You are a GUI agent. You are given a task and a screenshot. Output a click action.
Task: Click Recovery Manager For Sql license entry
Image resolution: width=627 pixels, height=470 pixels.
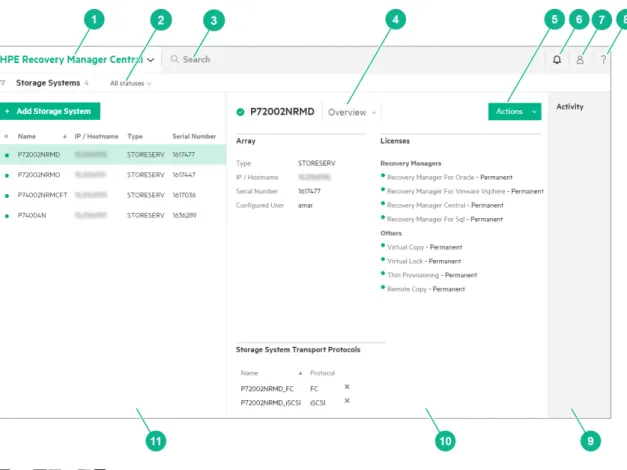[445, 219]
